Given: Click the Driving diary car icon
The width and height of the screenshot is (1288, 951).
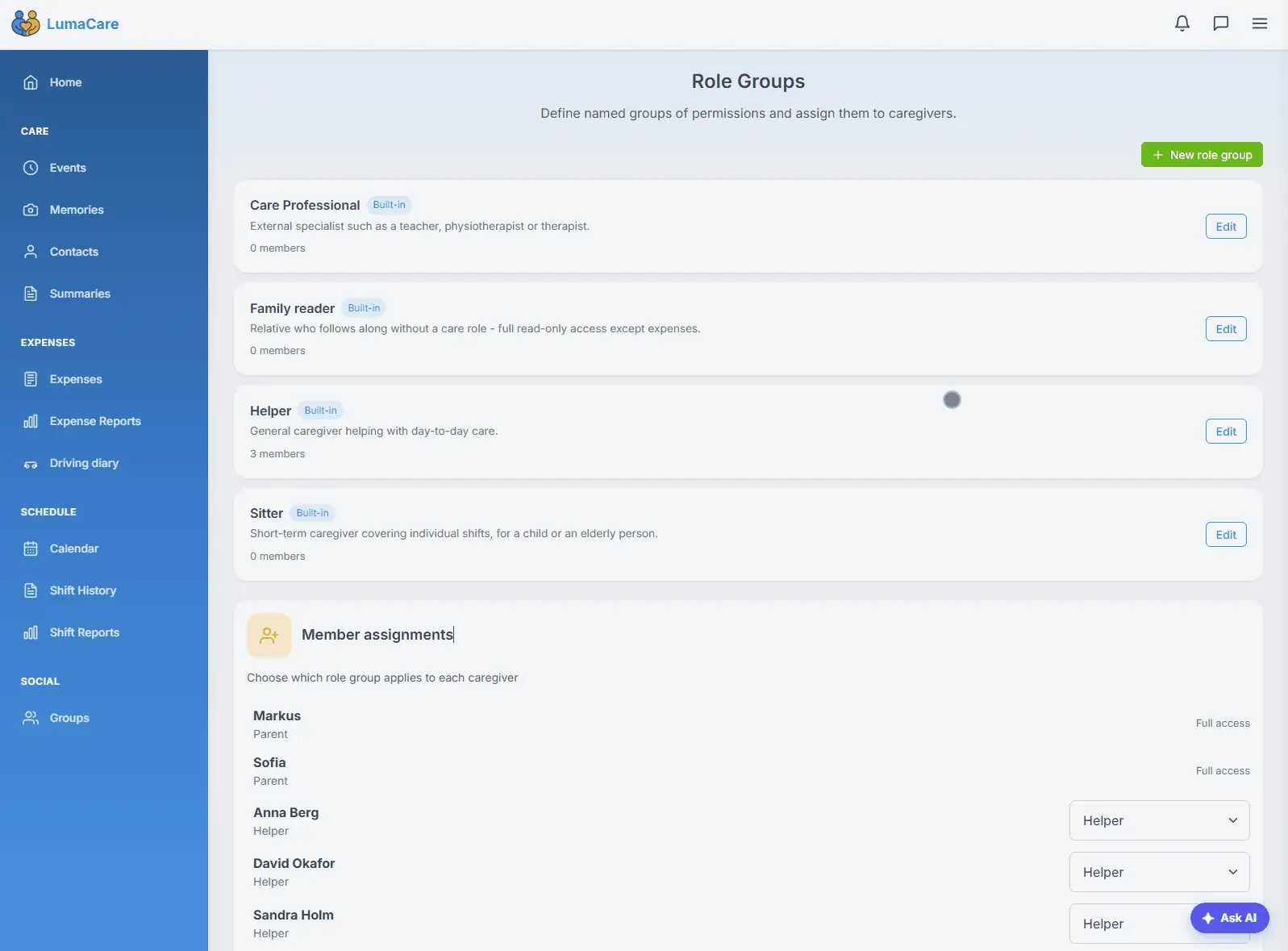Looking at the screenshot, I should (31, 463).
